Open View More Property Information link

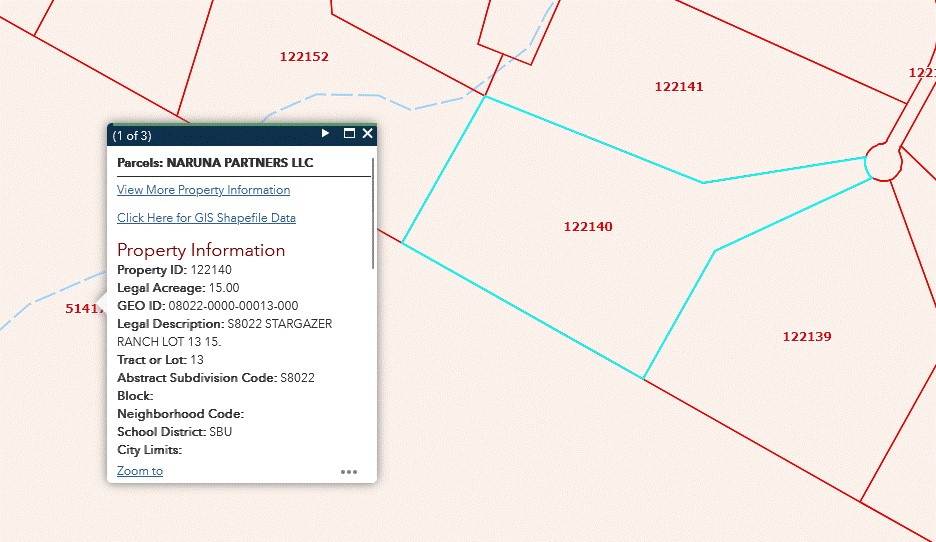click(x=203, y=190)
